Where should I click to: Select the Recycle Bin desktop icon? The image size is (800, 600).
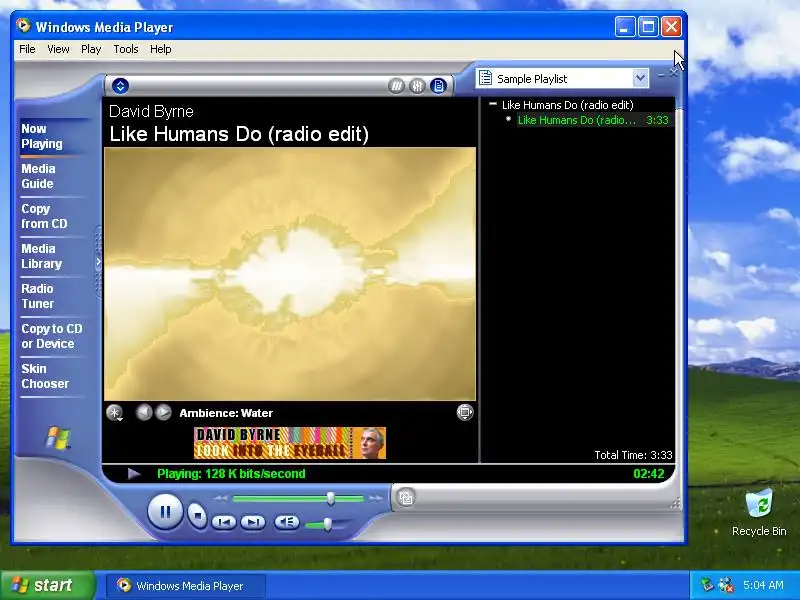tap(759, 513)
